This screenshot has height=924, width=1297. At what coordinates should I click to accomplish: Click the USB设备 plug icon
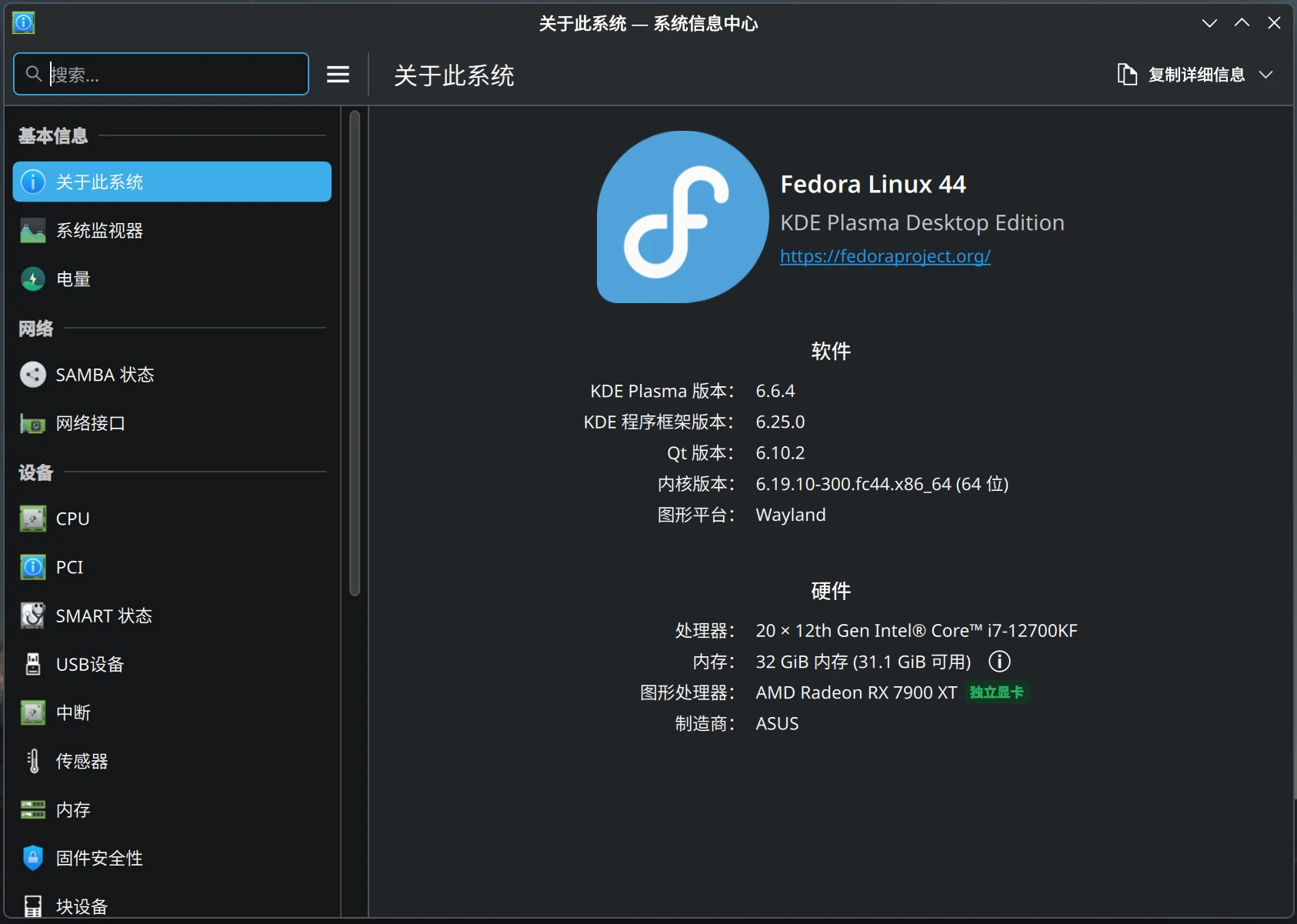click(x=32, y=664)
